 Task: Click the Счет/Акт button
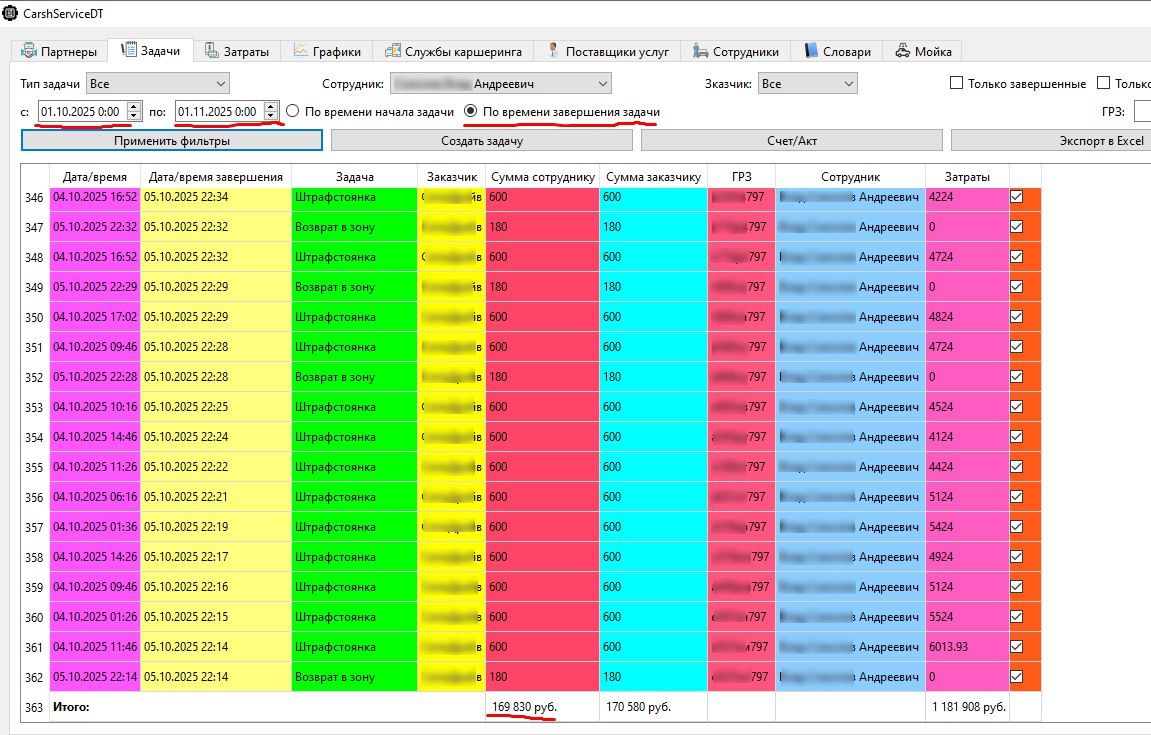click(791, 140)
